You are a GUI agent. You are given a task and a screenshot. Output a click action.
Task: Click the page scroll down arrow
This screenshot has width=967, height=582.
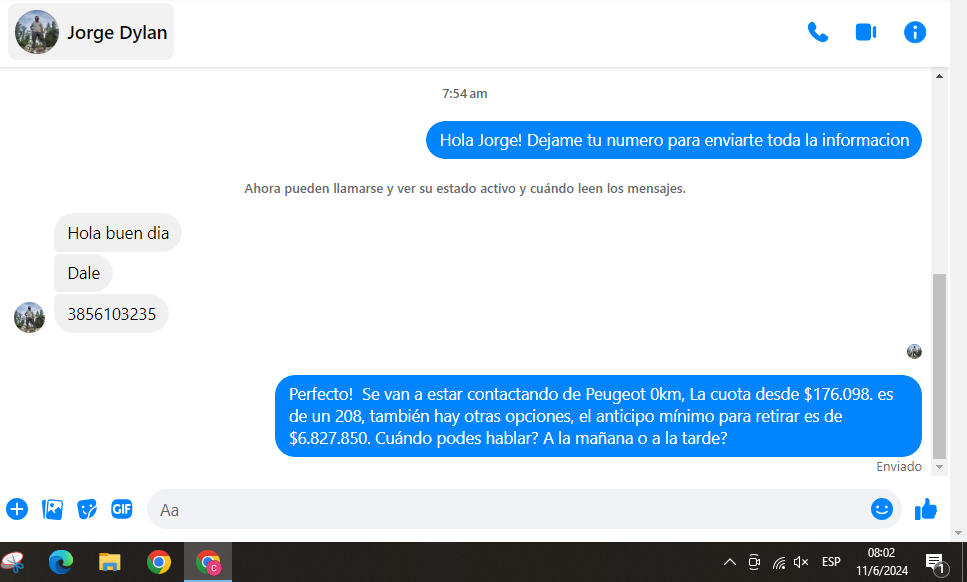[958, 533]
